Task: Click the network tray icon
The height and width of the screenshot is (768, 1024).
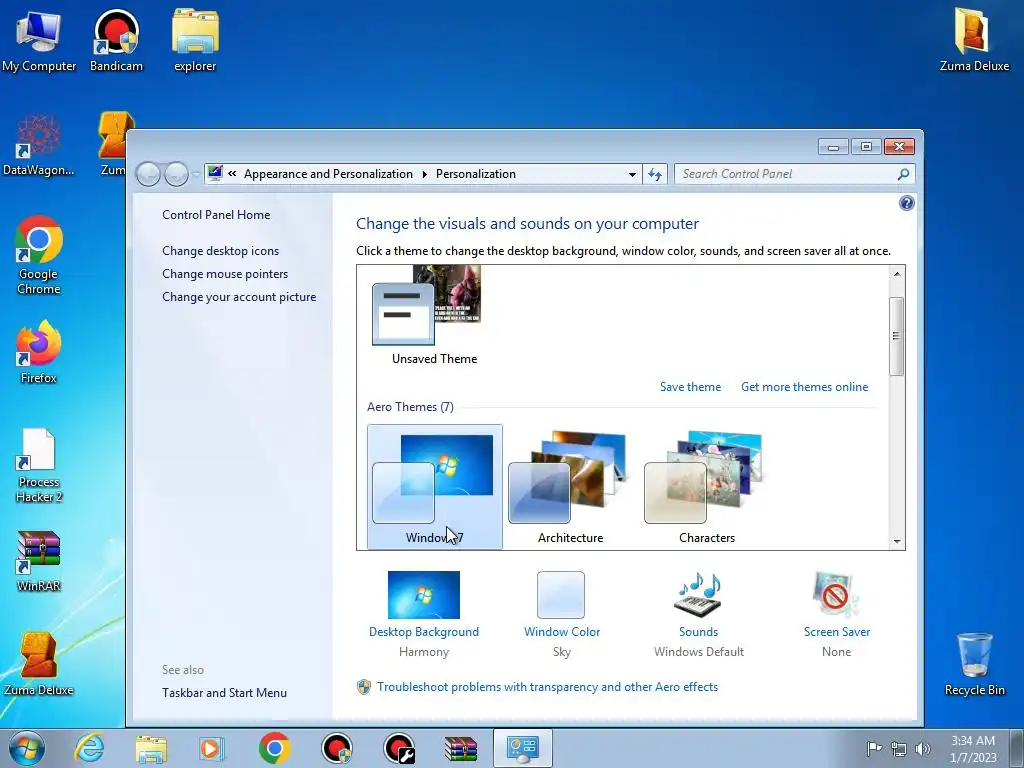Action: pos(899,748)
